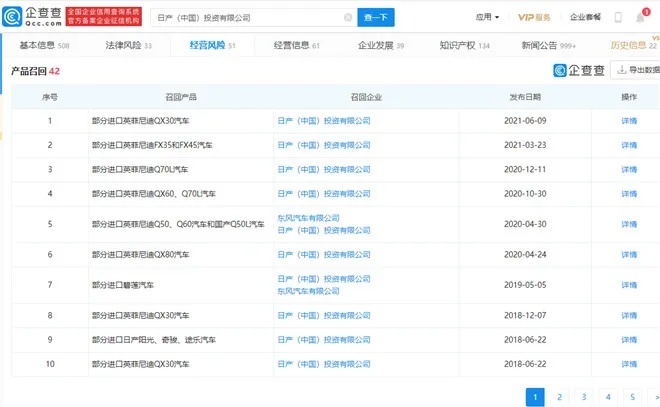This screenshot has height=407, width=660.
Task: Open the 企业套餐 link
Action: [x=585, y=17]
